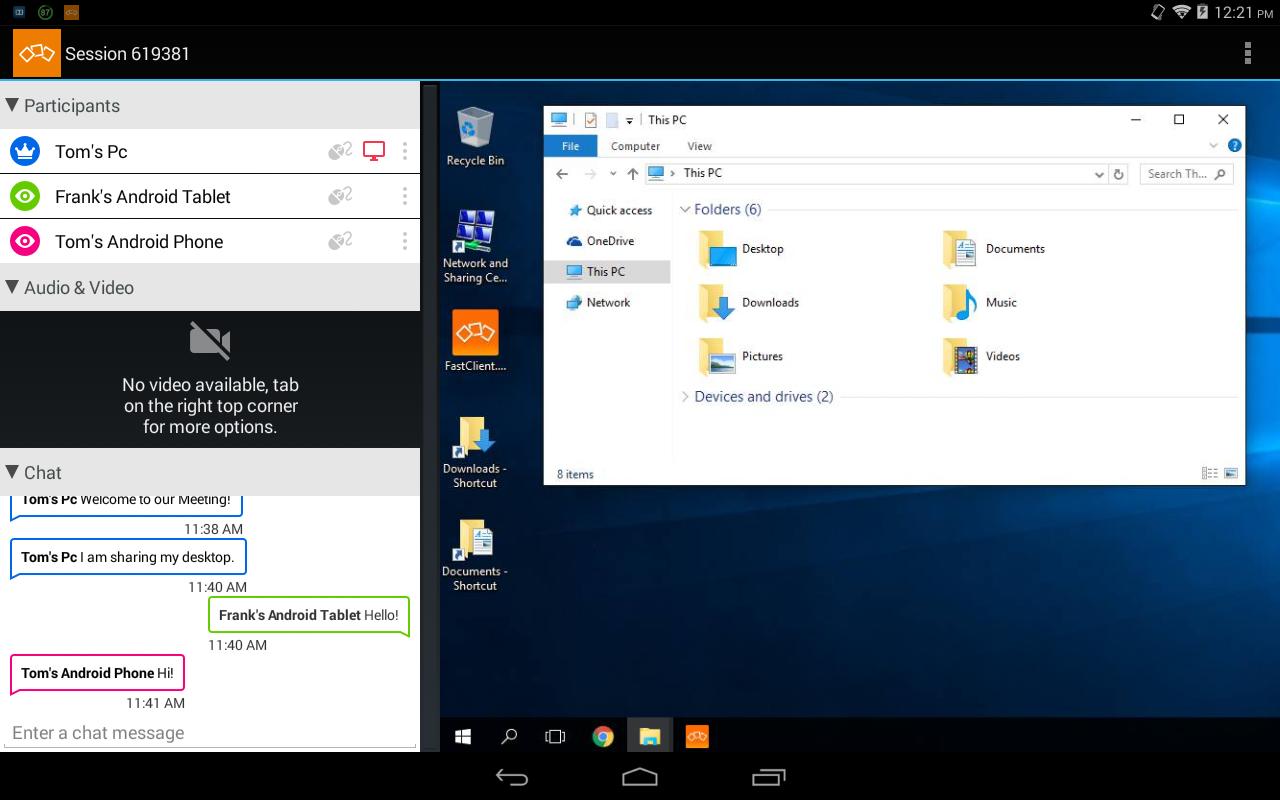The height and width of the screenshot is (800, 1280).
Task: Click the three-dot options for Frank's Android Tablet
Action: point(404,196)
